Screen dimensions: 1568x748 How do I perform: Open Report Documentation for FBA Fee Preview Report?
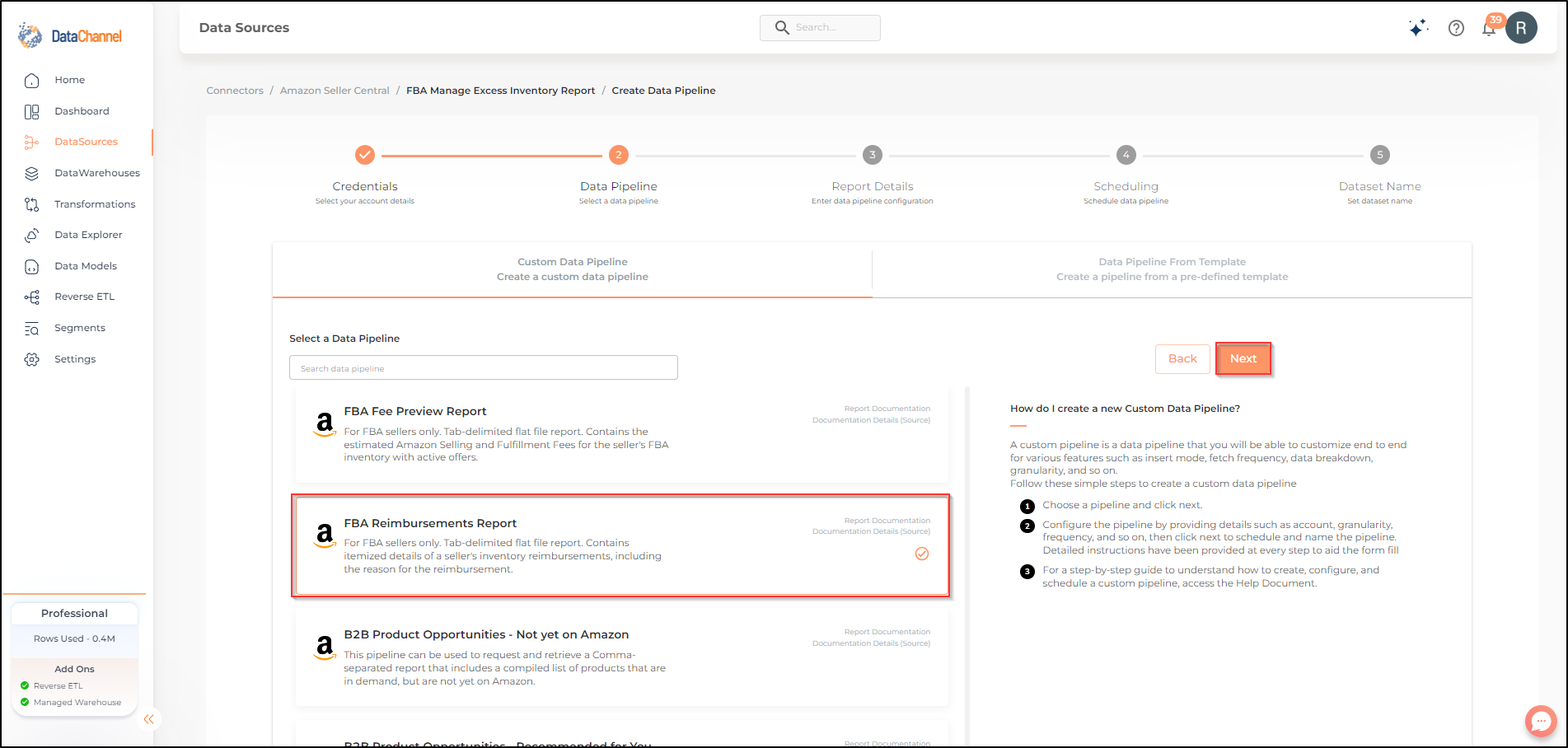pyautogui.click(x=887, y=409)
